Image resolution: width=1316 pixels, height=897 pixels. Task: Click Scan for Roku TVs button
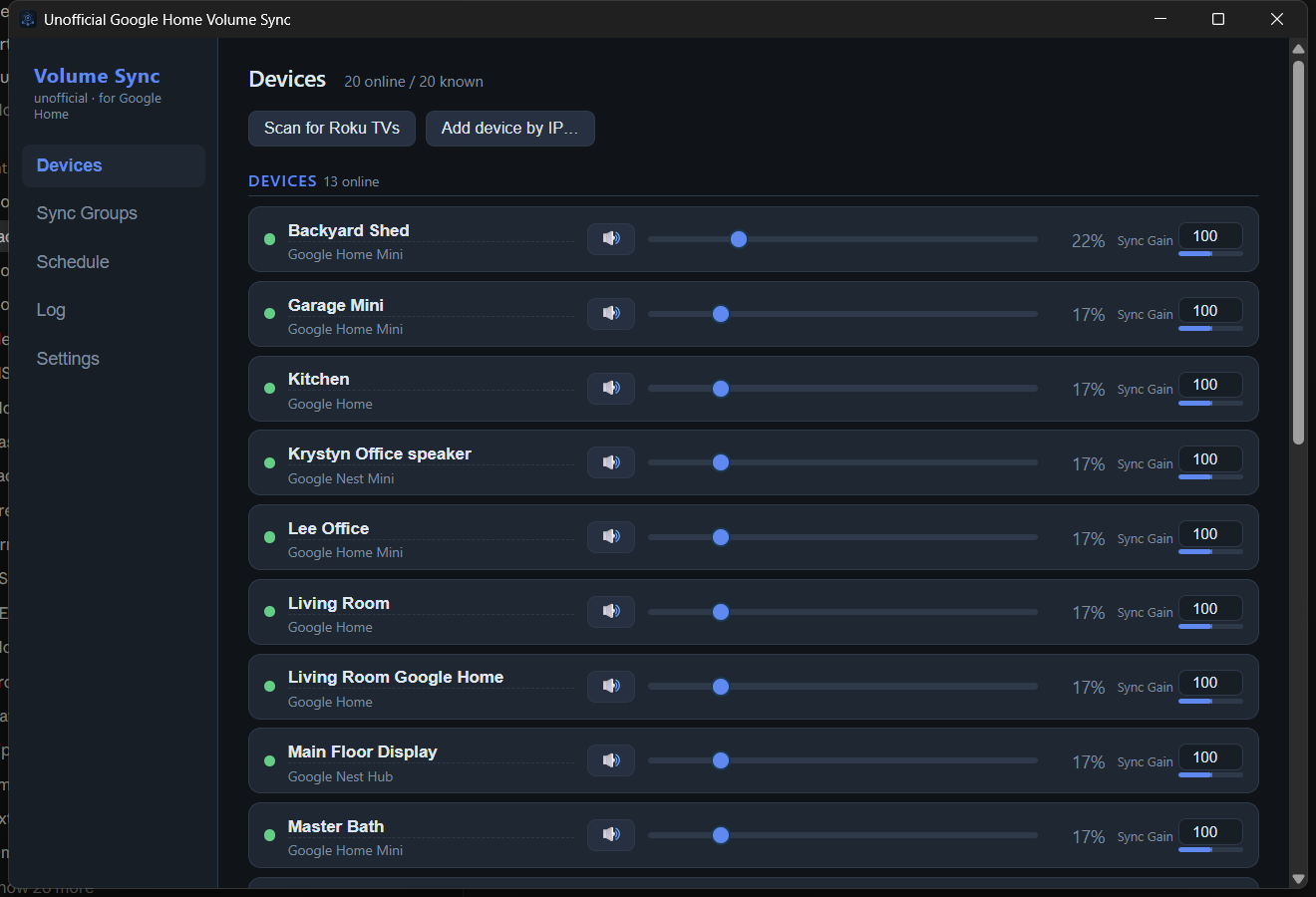[x=332, y=129]
